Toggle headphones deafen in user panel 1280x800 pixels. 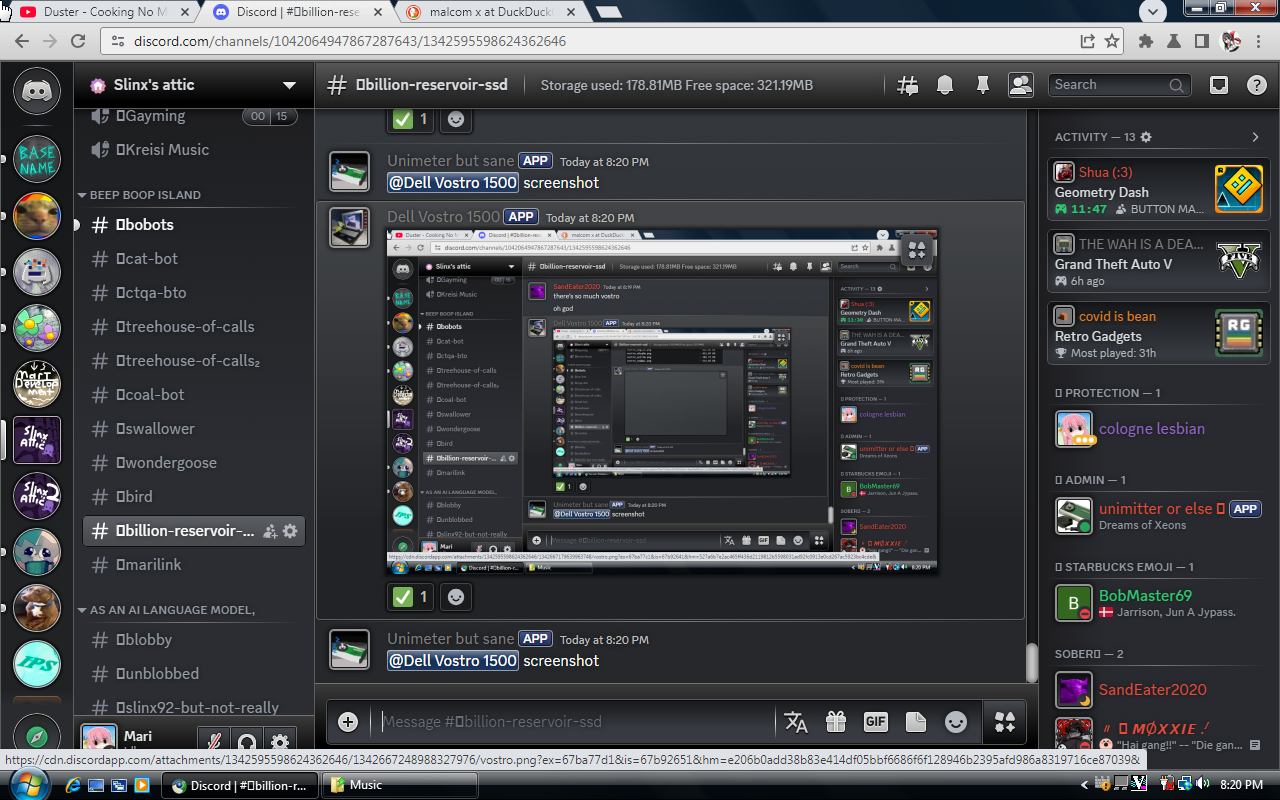(246, 742)
